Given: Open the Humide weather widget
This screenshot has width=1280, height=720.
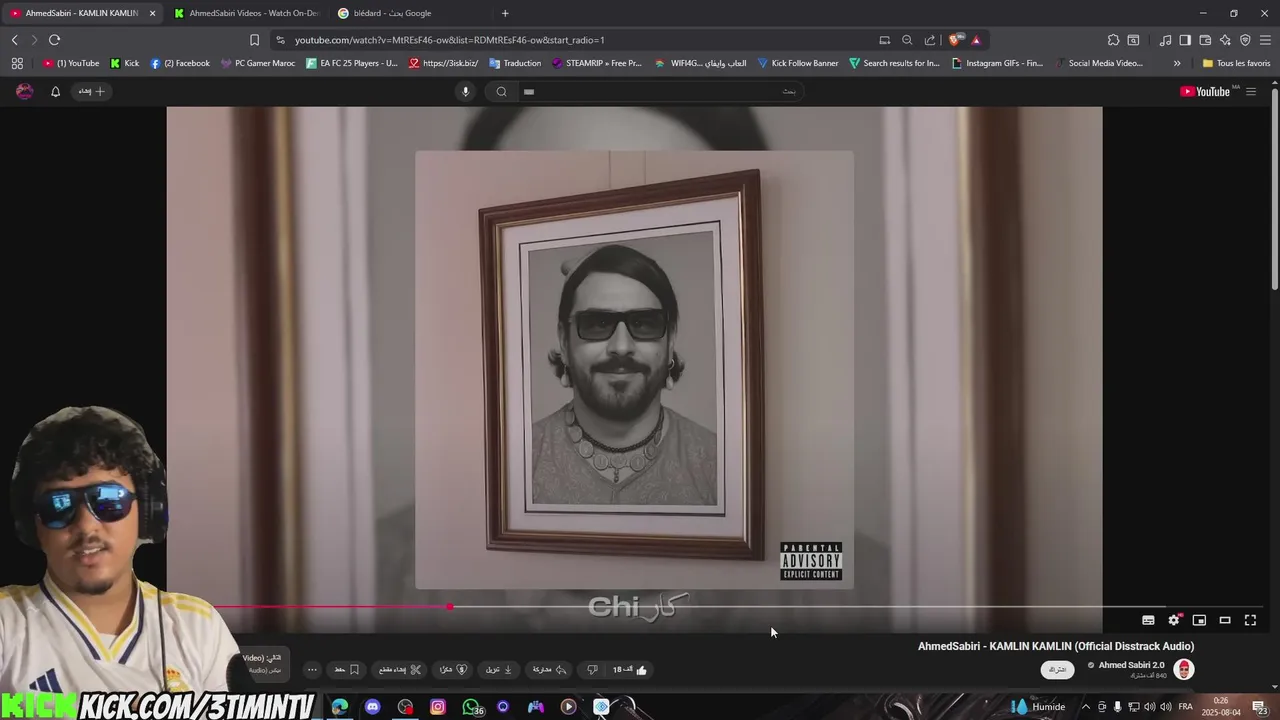Looking at the screenshot, I should click(x=1038, y=707).
